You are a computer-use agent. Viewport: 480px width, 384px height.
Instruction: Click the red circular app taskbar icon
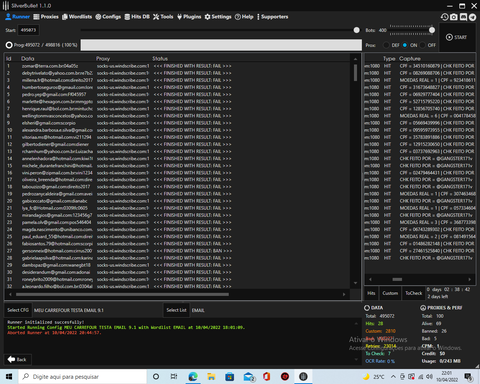pyautogui.click(x=285, y=377)
